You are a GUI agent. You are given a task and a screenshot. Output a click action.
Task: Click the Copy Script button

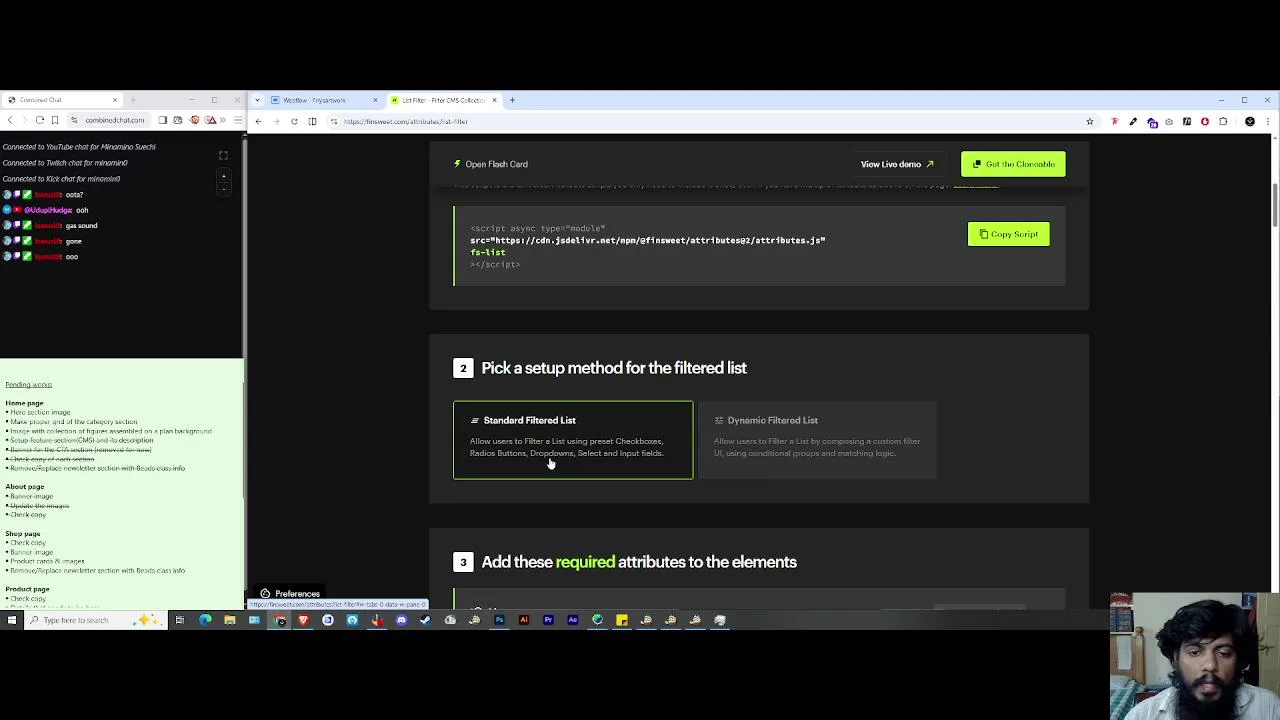tap(1008, 234)
